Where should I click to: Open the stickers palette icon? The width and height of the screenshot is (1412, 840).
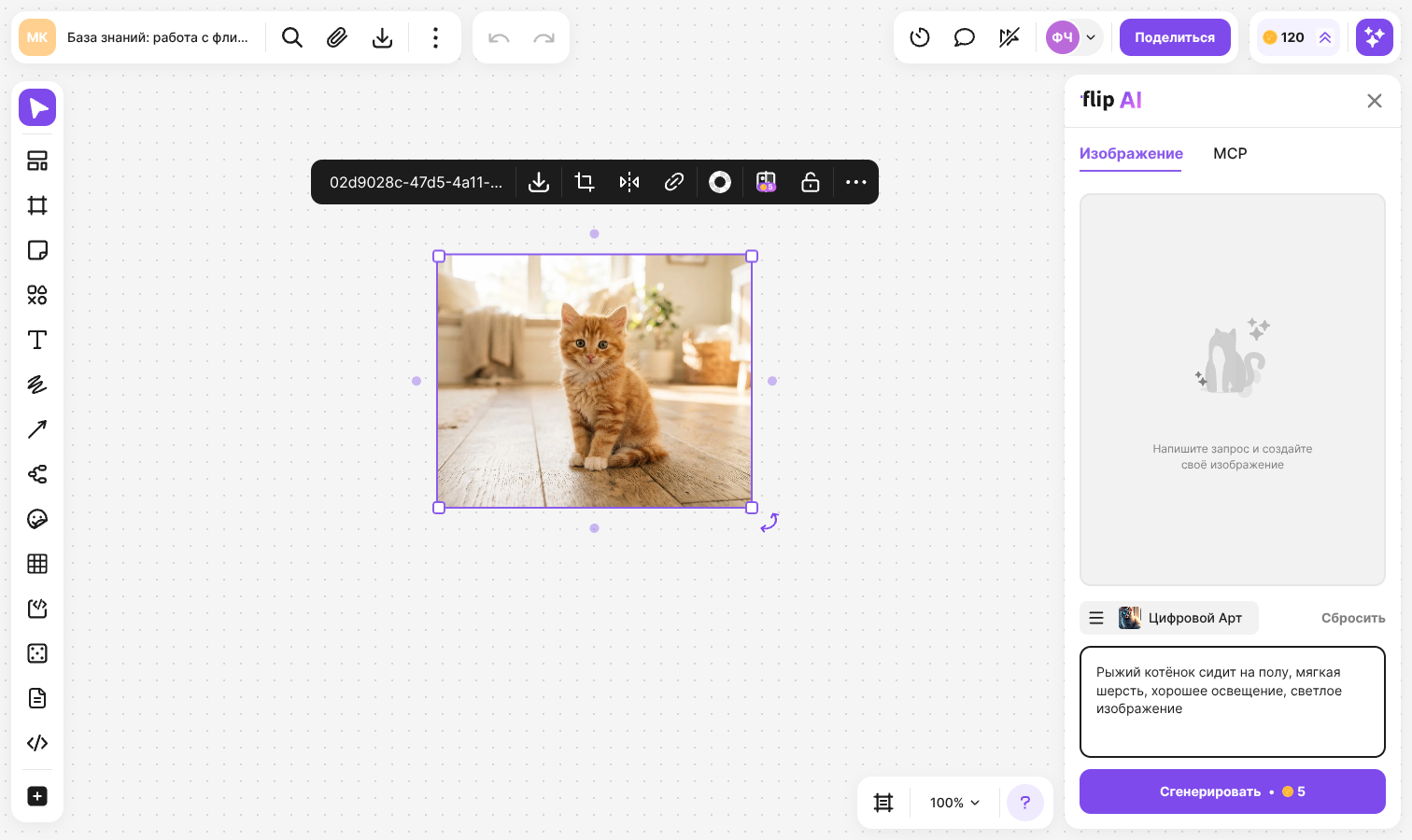click(37, 519)
